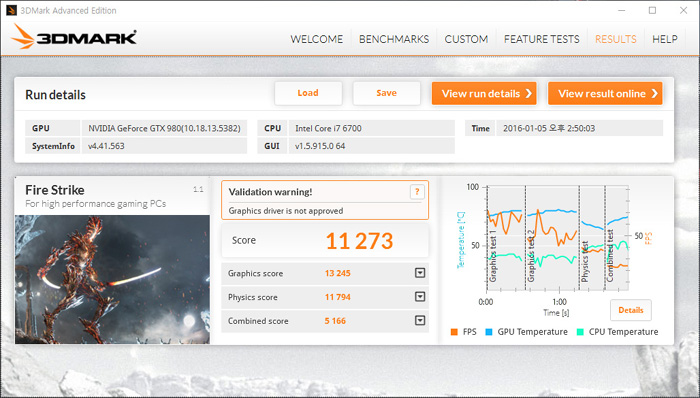Open the Benchmarks tab
This screenshot has height=398, width=700.
(394, 39)
